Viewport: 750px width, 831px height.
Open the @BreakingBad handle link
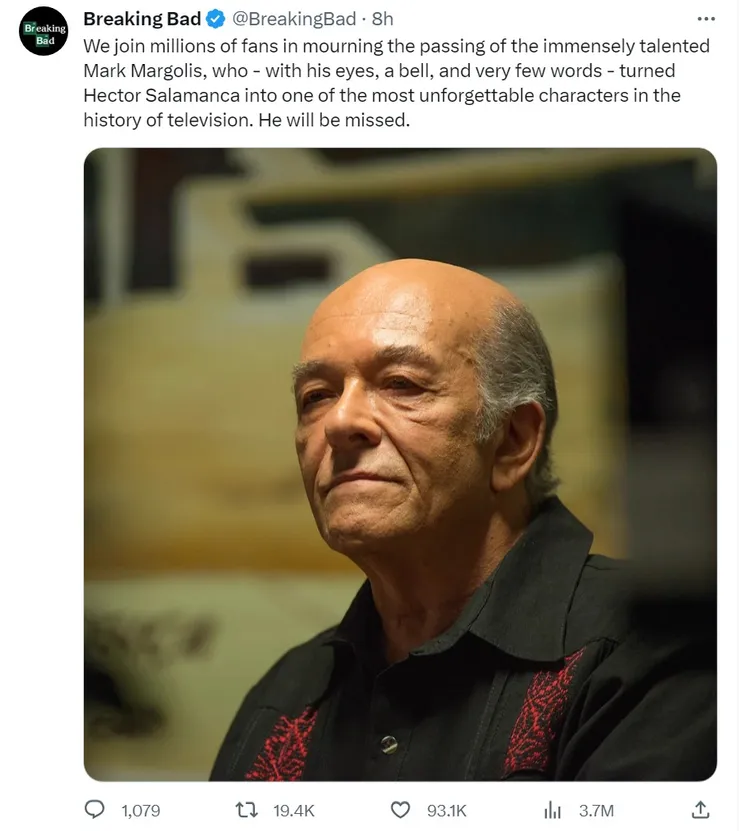[x=294, y=19]
